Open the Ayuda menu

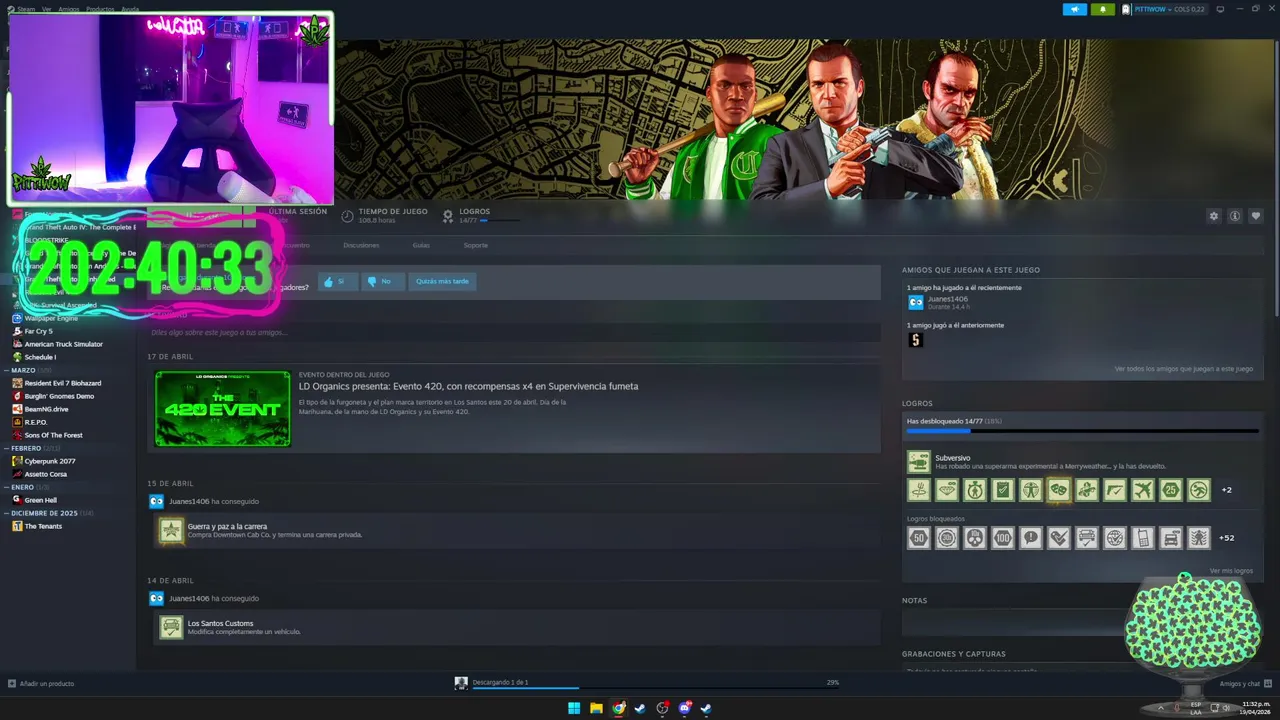pos(130,8)
